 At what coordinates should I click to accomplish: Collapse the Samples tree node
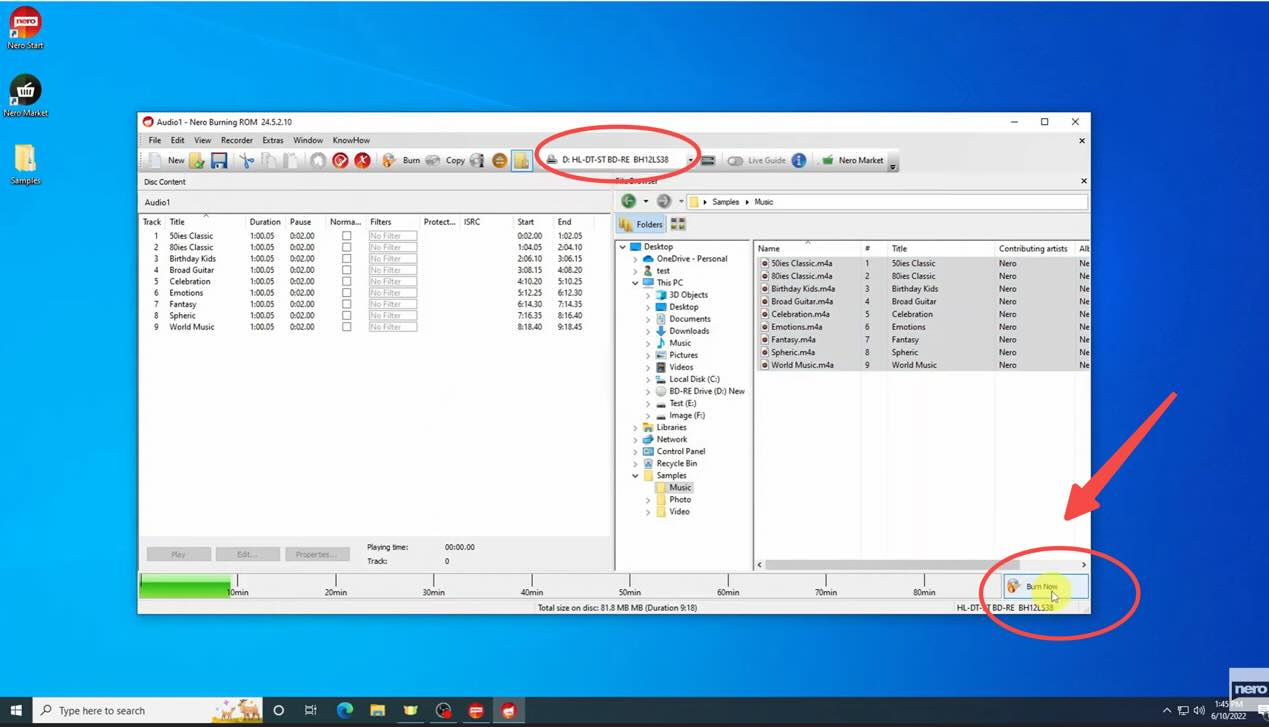coord(635,475)
